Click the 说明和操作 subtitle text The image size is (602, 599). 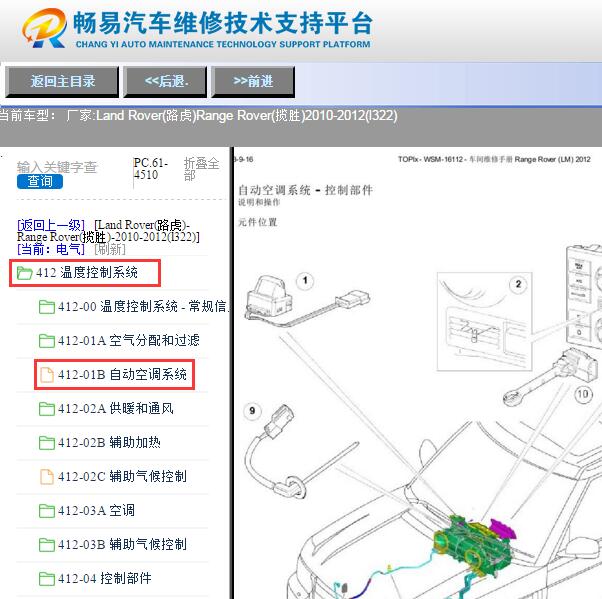tap(259, 202)
